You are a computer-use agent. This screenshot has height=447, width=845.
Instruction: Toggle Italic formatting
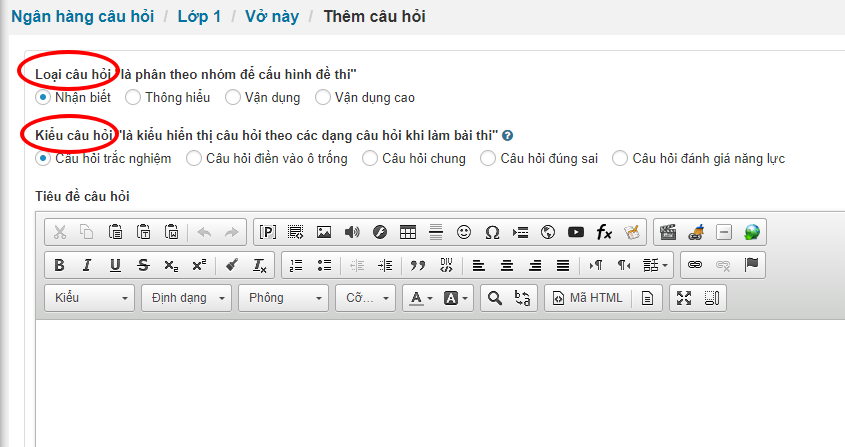point(87,265)
